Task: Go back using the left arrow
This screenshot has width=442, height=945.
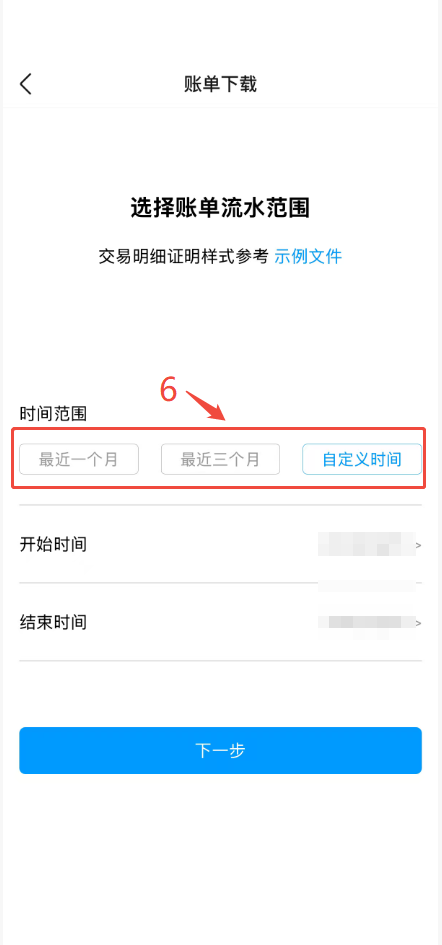Action: click(25, 84)
